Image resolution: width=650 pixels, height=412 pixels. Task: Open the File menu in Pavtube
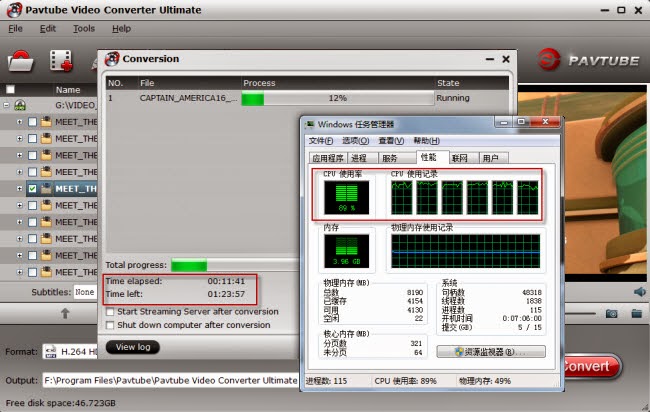pyautogui.click(x=15, y=29)
